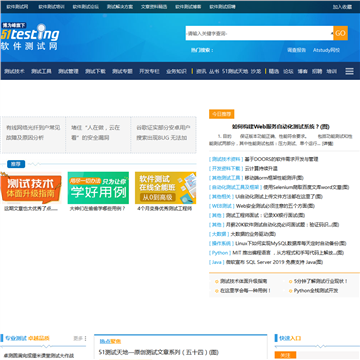Select 开发专栏 in the main navigation
Screen dimensions: 360x360
(x=149, y=71)
